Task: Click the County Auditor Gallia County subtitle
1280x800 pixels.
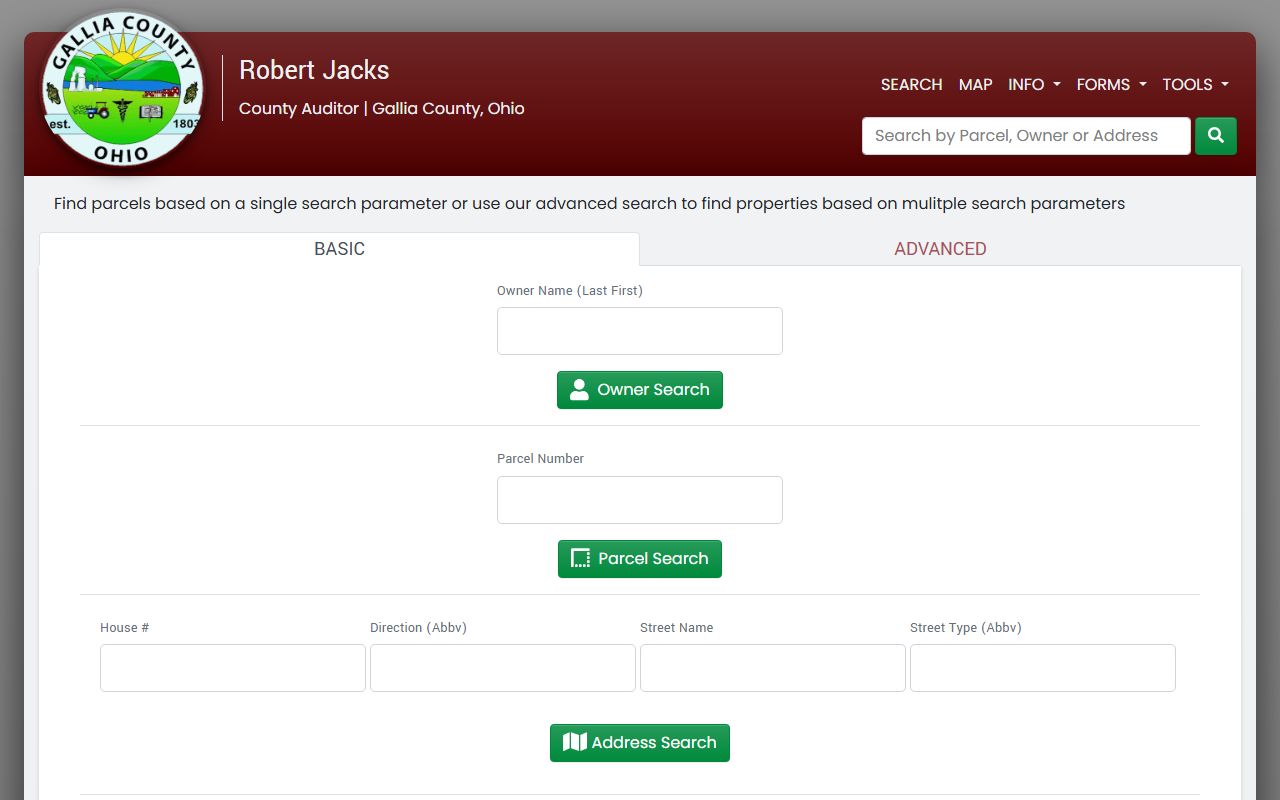Action: [x=382, y=108]
